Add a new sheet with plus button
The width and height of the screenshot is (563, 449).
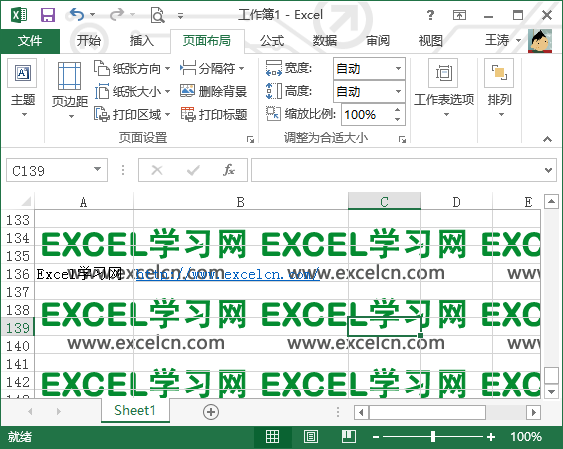pos(211,412)
